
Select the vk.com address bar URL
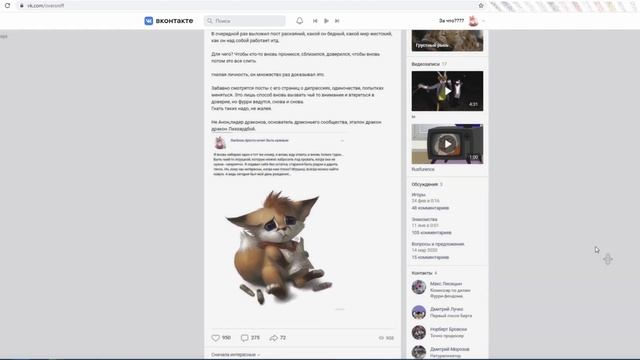[x=46, y=6]
